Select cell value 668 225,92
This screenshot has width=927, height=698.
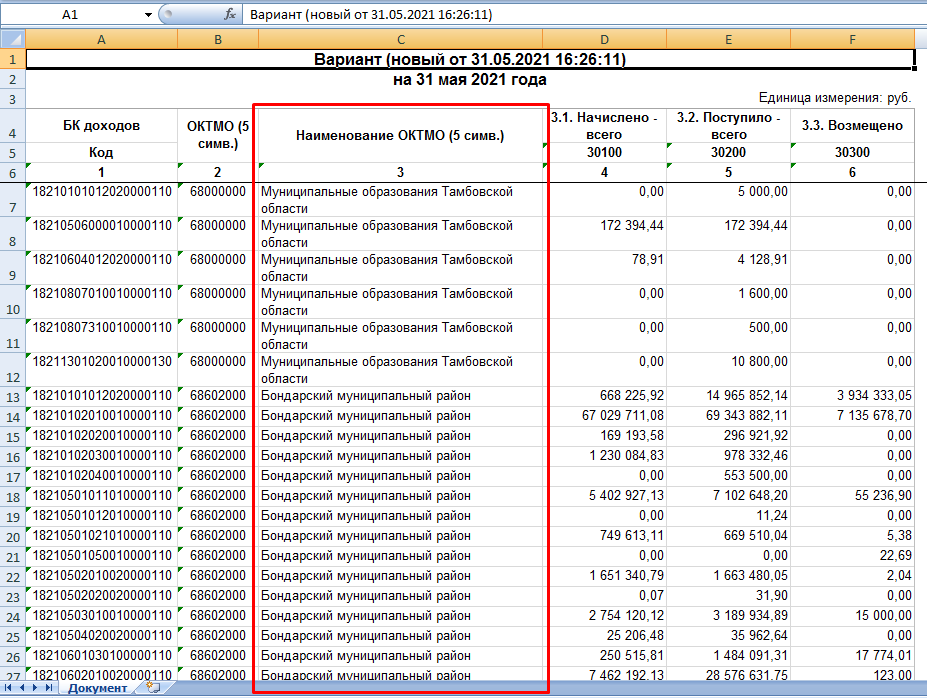point(604,396)
